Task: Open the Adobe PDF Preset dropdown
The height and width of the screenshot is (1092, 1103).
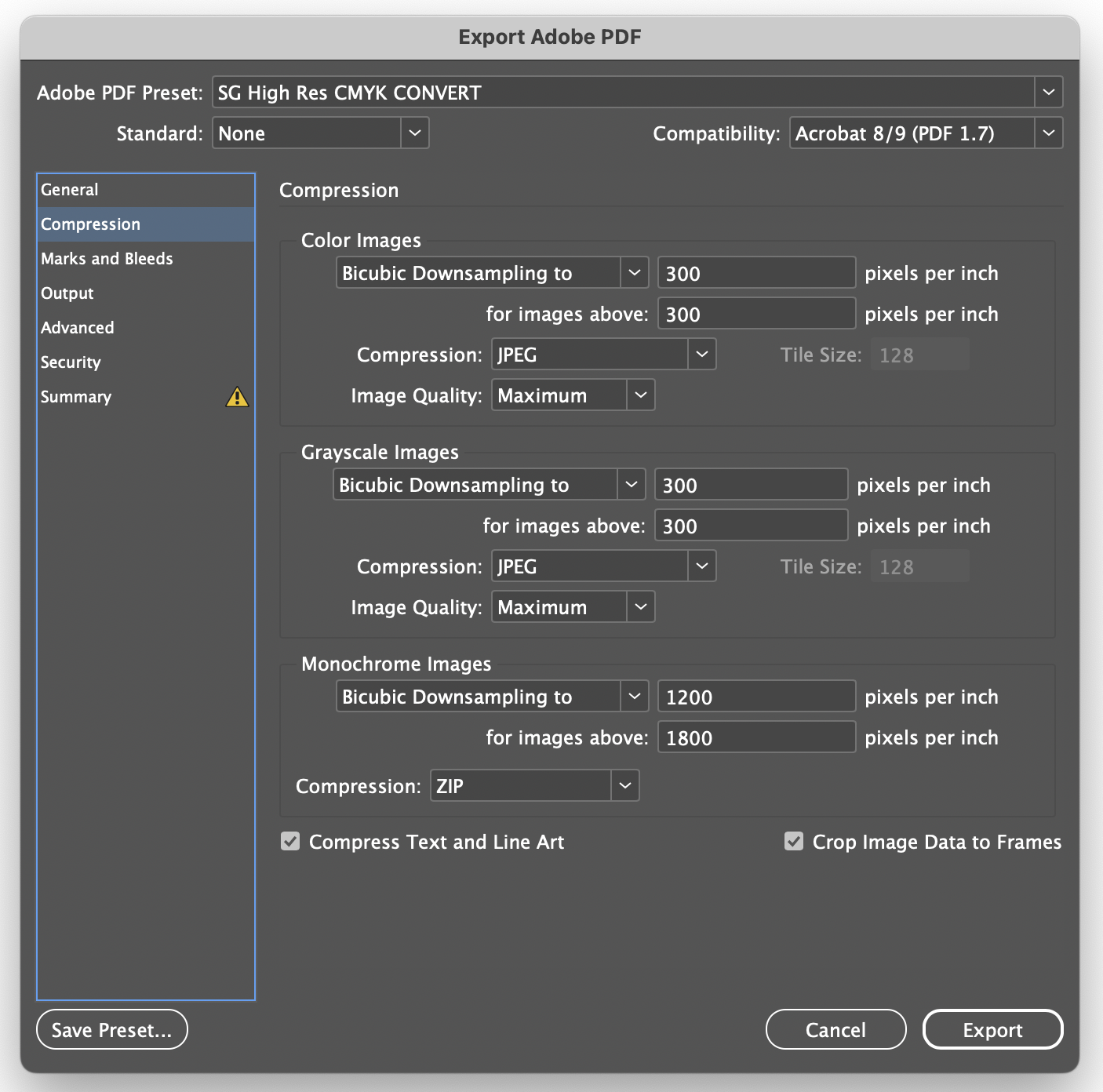Action: point(637,93)
